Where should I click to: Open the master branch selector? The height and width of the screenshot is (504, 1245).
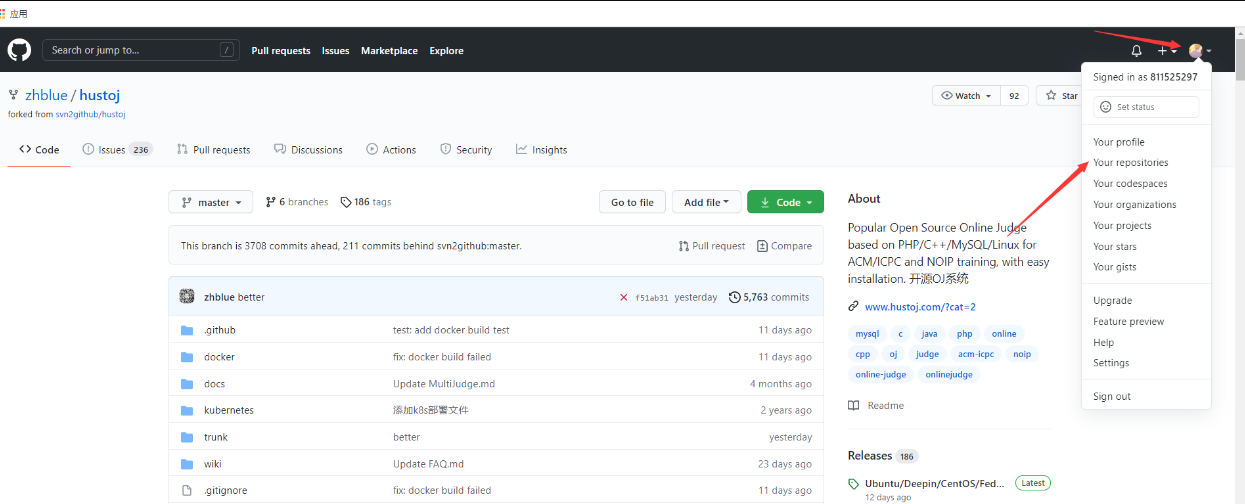click(211, 202)
